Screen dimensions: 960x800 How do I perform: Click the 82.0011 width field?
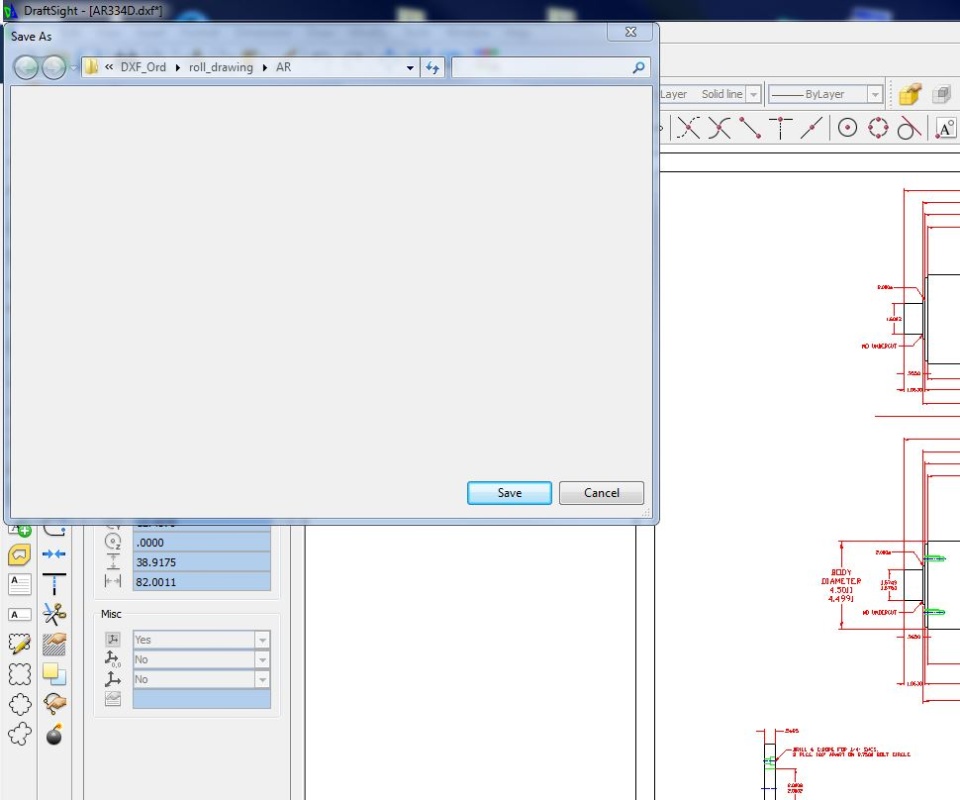[201, 581]
